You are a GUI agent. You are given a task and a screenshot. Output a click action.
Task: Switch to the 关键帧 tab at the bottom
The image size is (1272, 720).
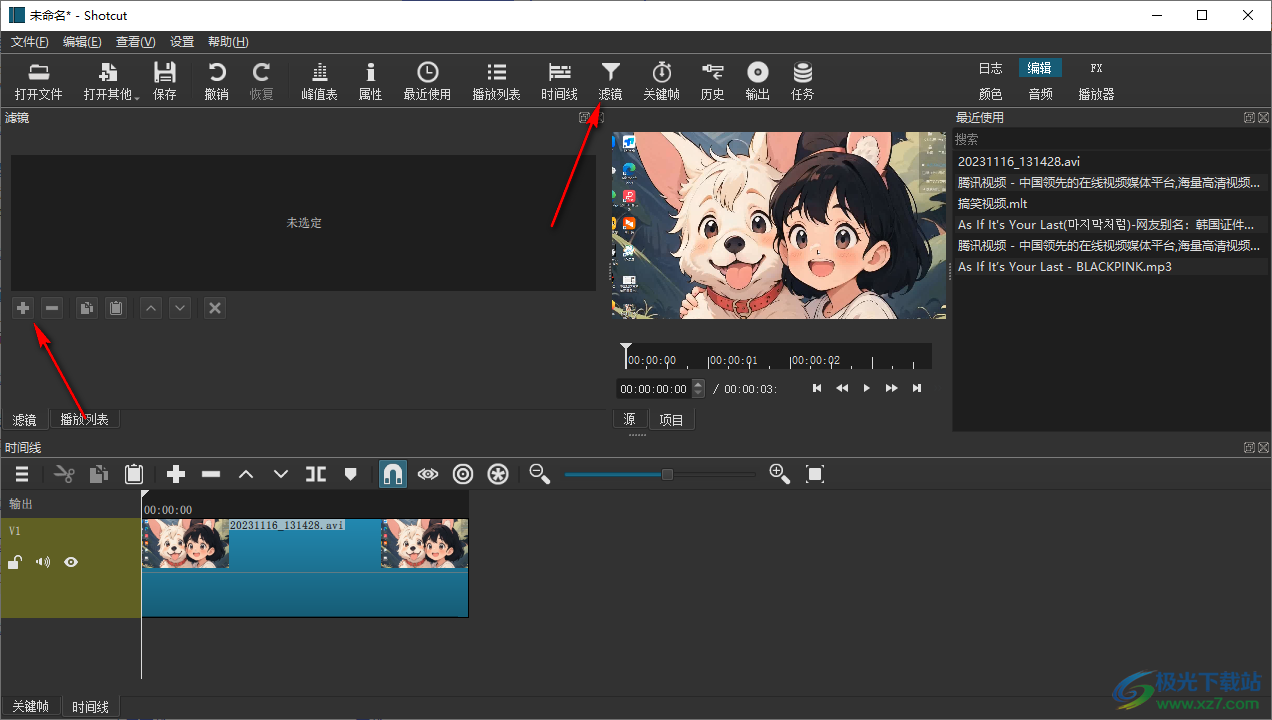coord(30,707)
